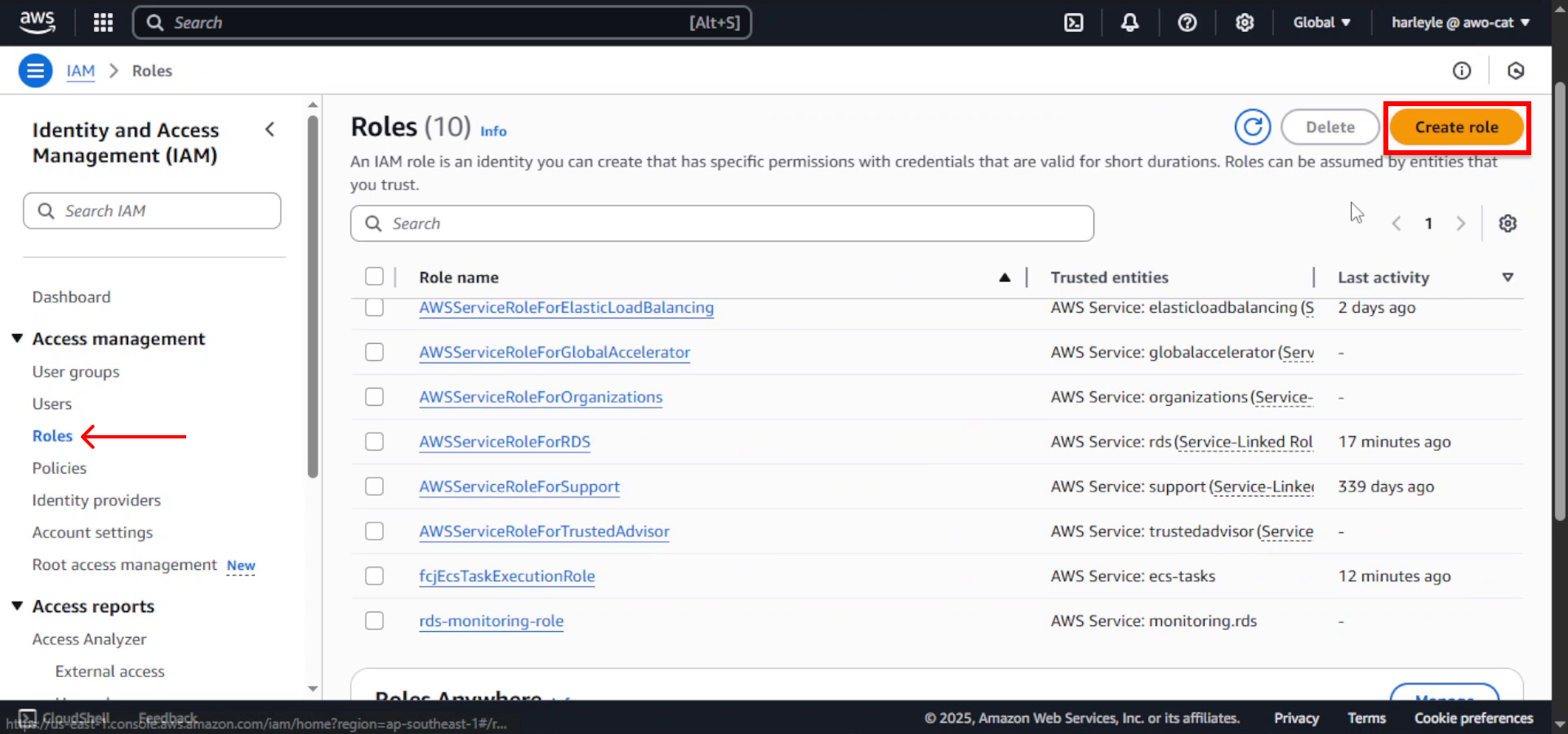Open Account settings in the sidebar
Image resolution: width=1568 pixels, height=734 pixels.
point(92,532)
